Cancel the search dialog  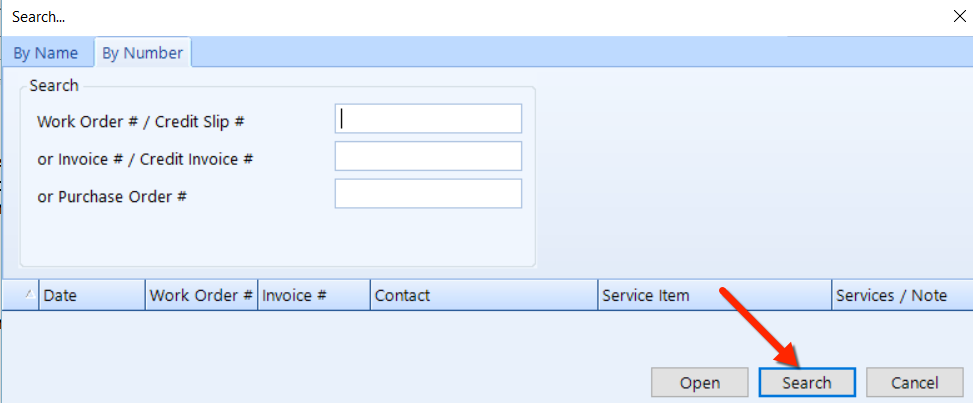coord(915,383)
